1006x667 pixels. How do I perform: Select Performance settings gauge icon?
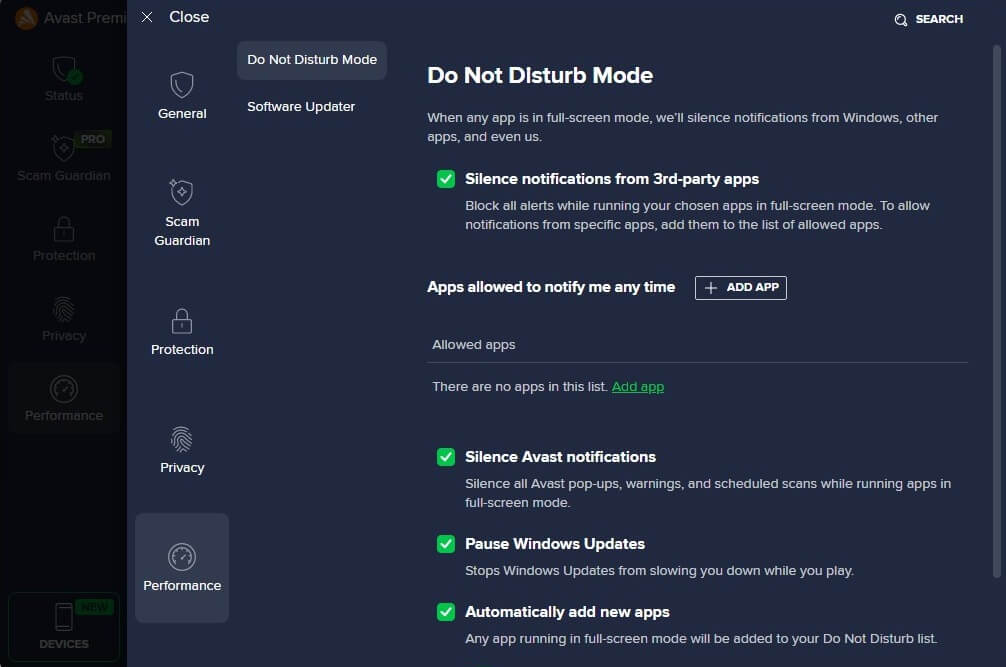(x=182, y=557)
